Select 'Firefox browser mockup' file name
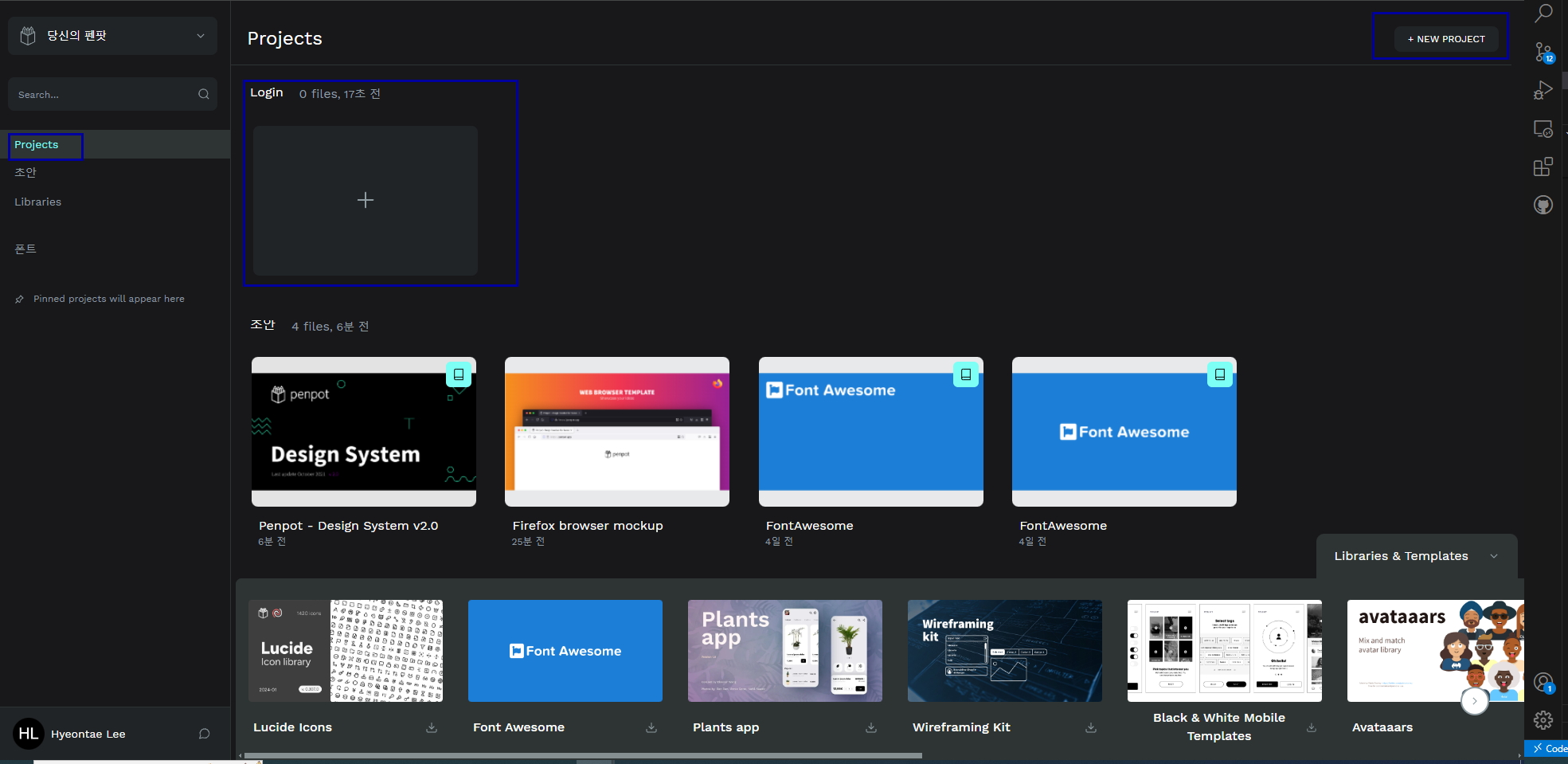Screen dimensions: 1568x764 point(588,526)
